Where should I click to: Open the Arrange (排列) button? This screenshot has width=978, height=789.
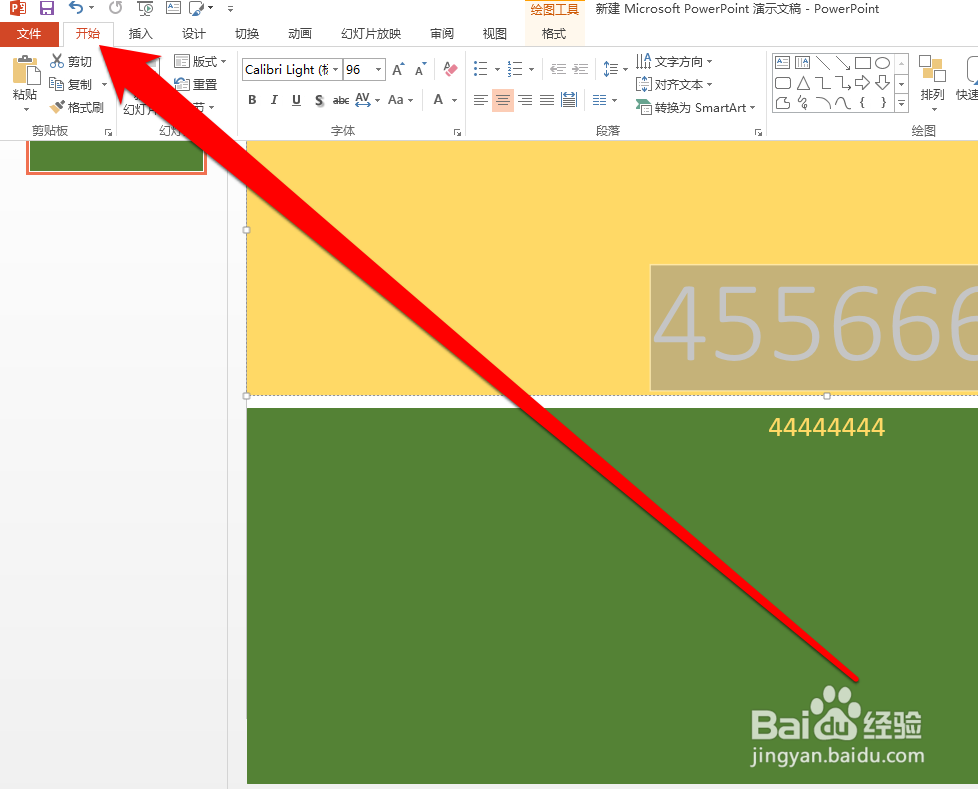(932, 82)
